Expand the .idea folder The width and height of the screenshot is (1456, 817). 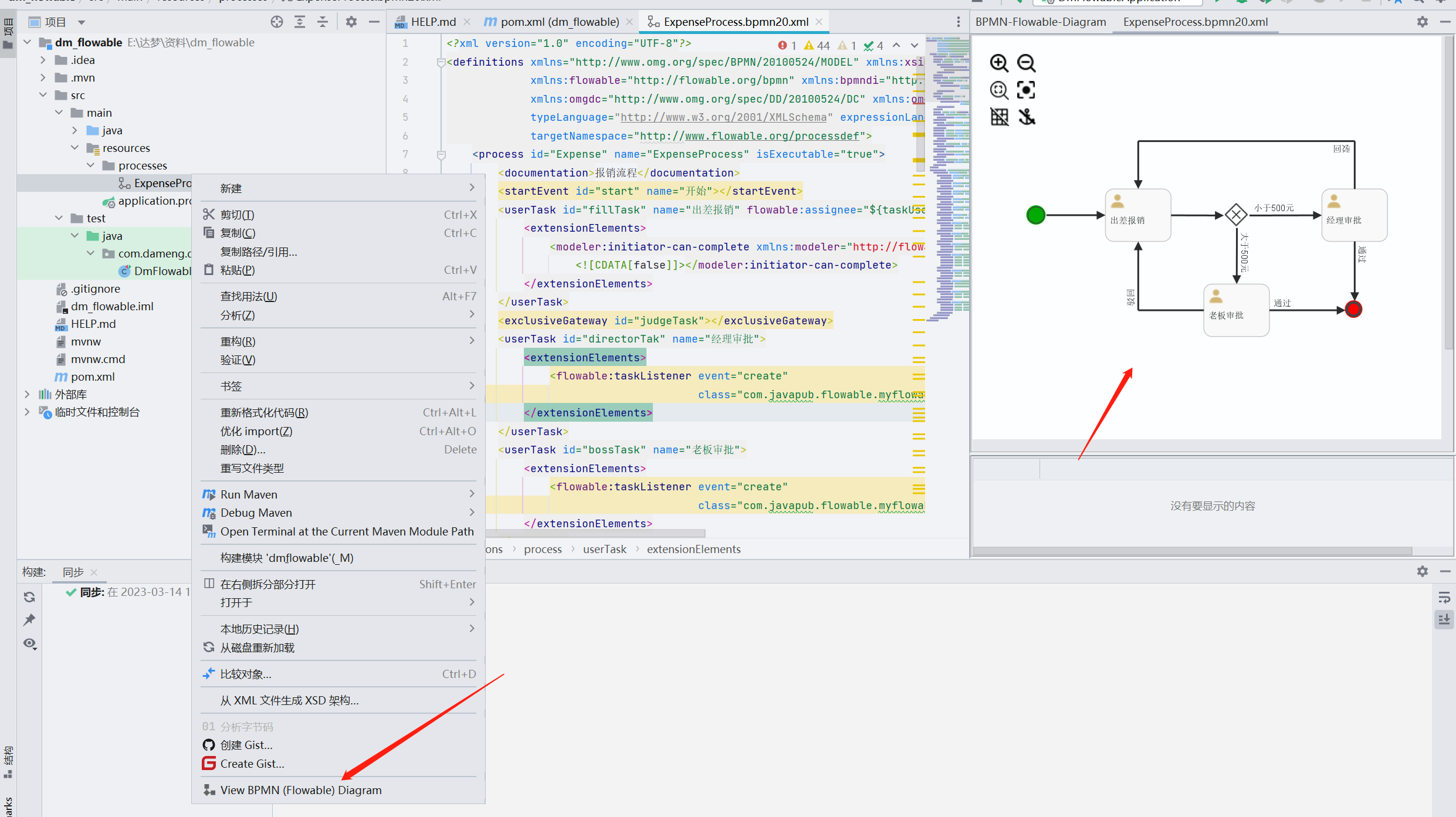click(43, 60)
